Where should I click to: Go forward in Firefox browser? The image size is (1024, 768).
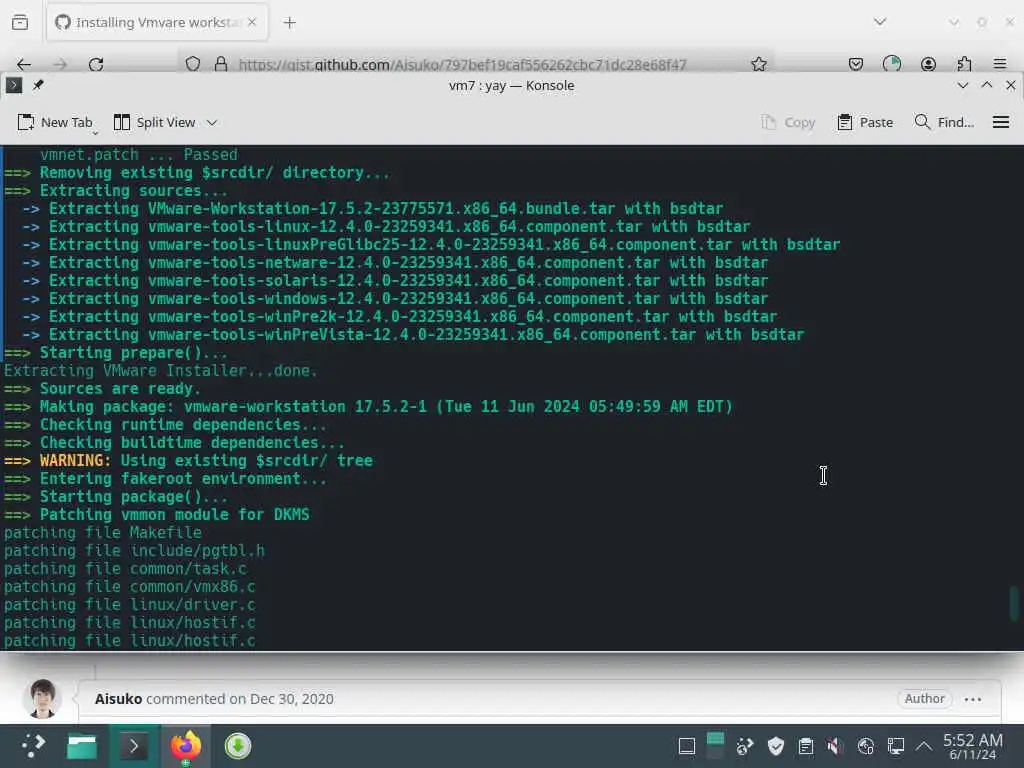60,64
